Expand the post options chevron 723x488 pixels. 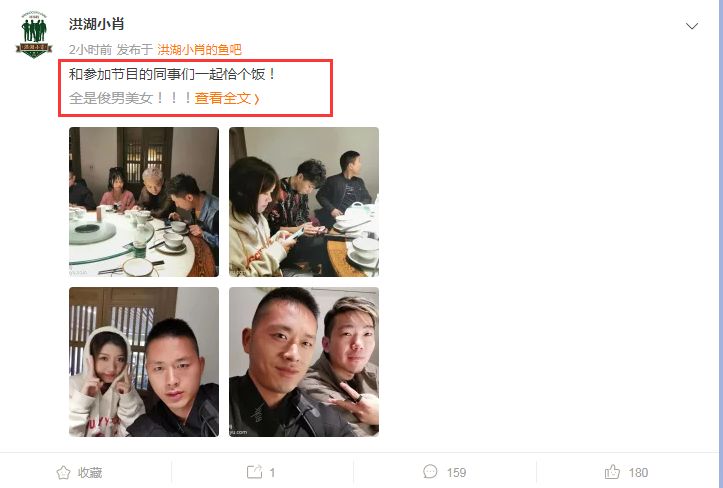tap(692, 26)
